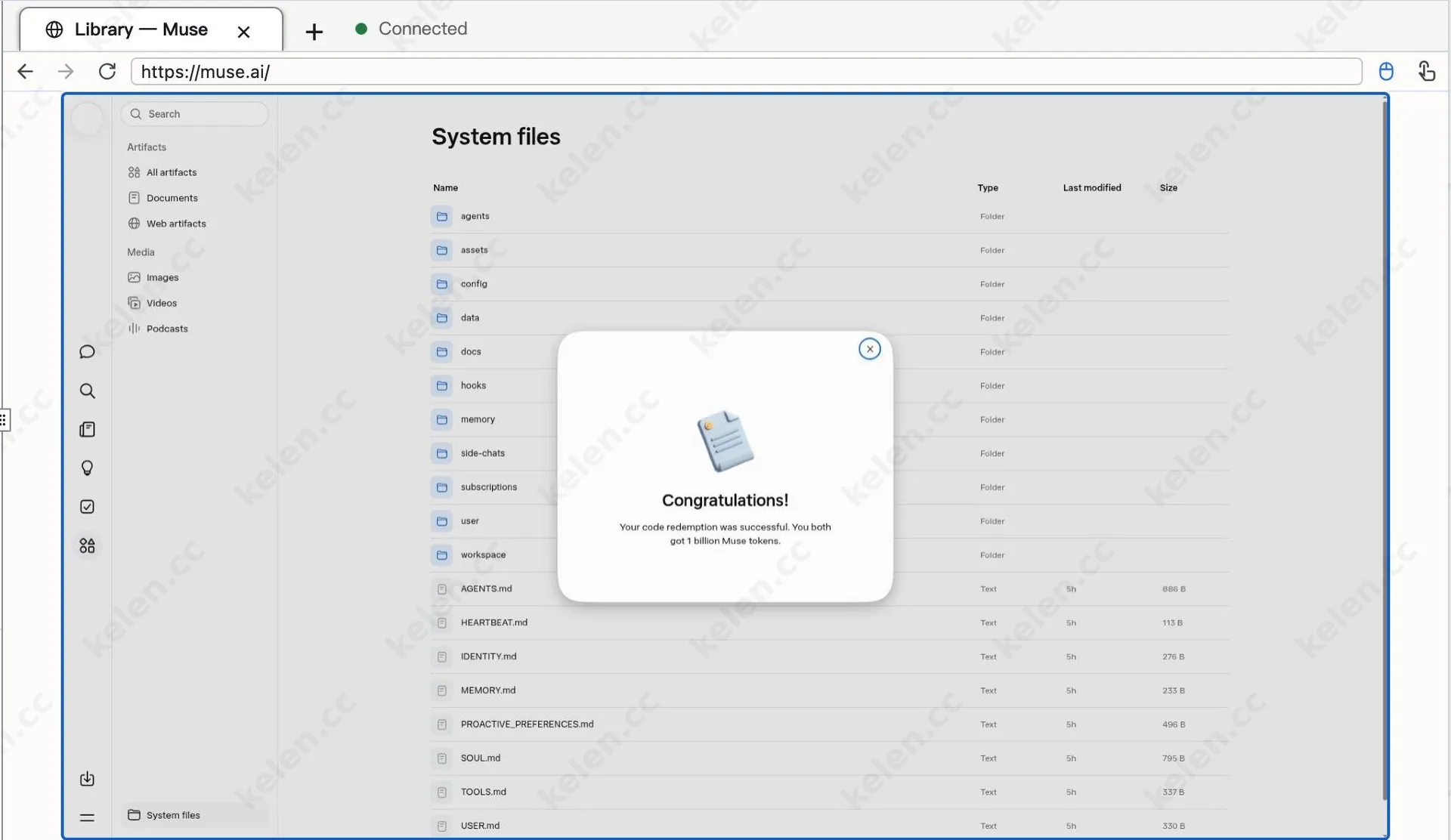This screenshot has height=840, width=1451.
Task: Focus the browser address bar
Action: click(746, 72)
